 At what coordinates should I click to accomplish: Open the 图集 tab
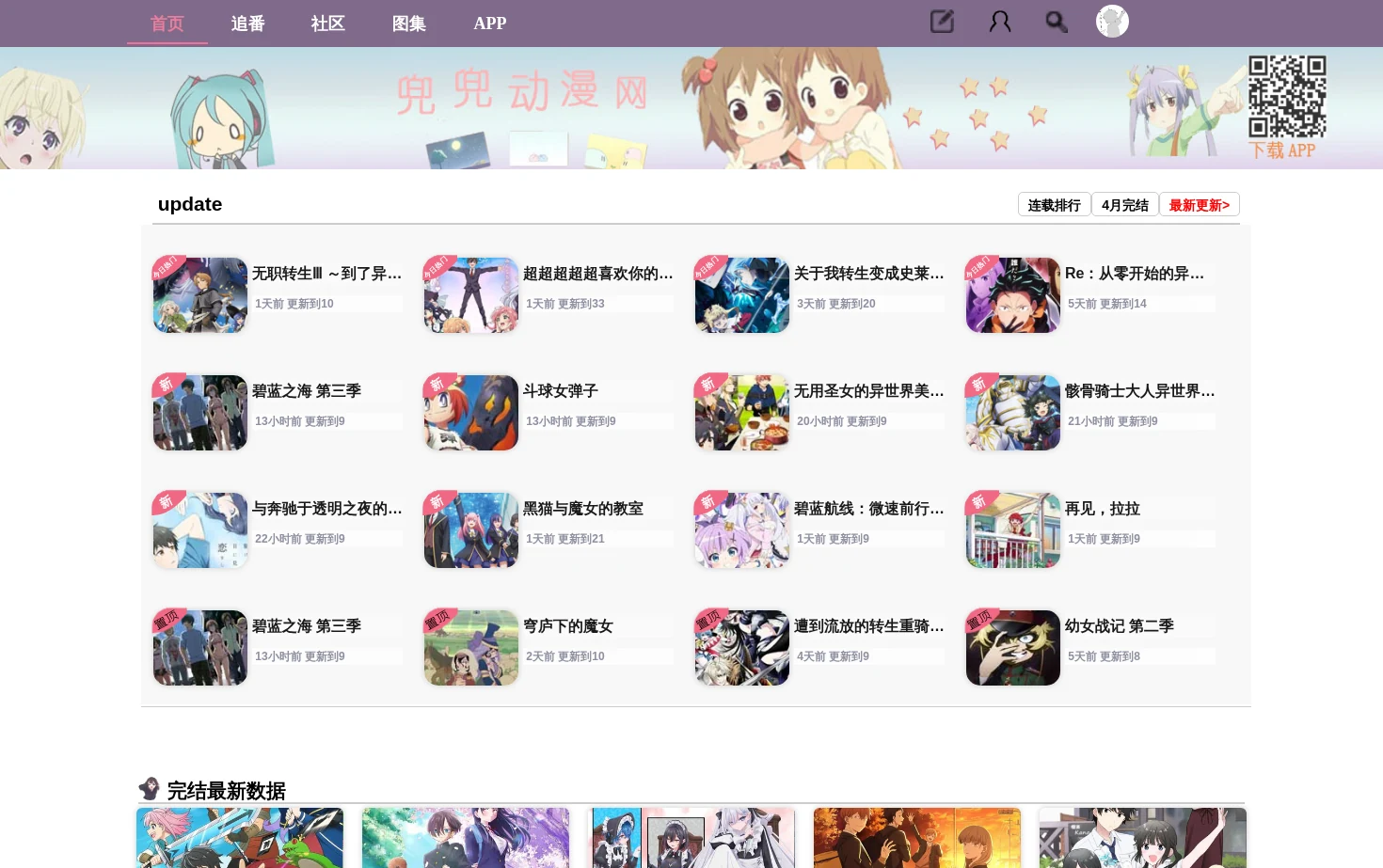tap(409, 24)
